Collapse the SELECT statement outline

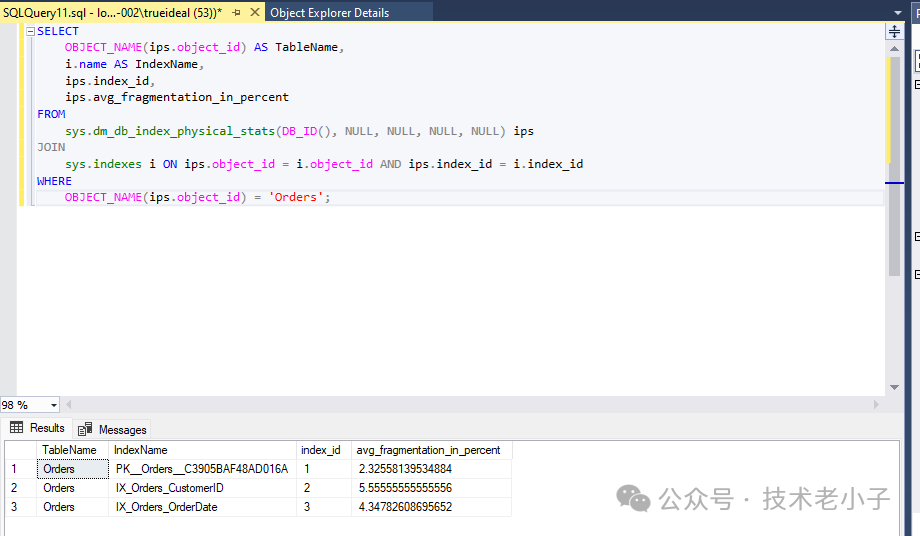click(31, 32)
